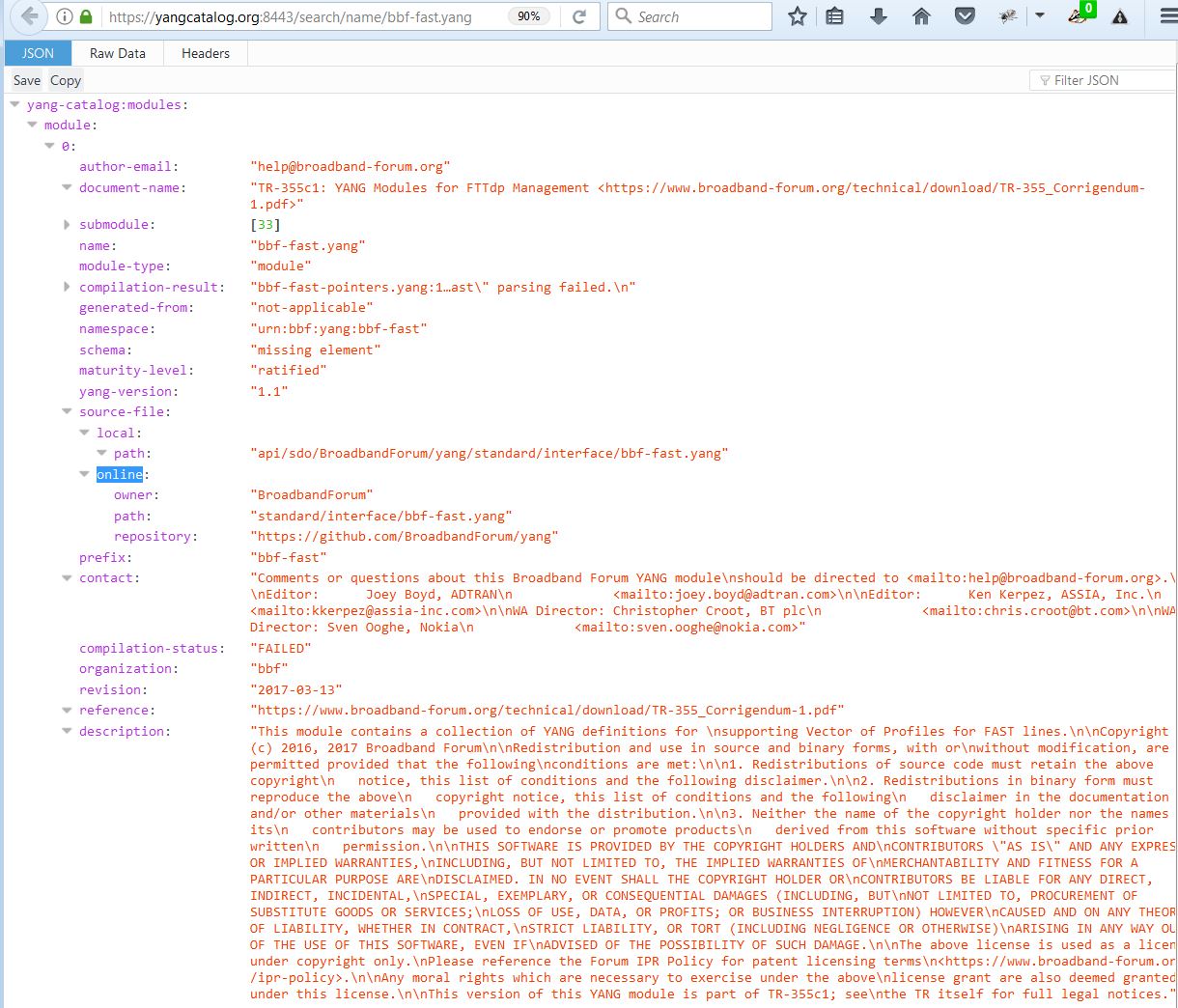
Task: Collapse the source-file node
Action: tap(67, 412)
